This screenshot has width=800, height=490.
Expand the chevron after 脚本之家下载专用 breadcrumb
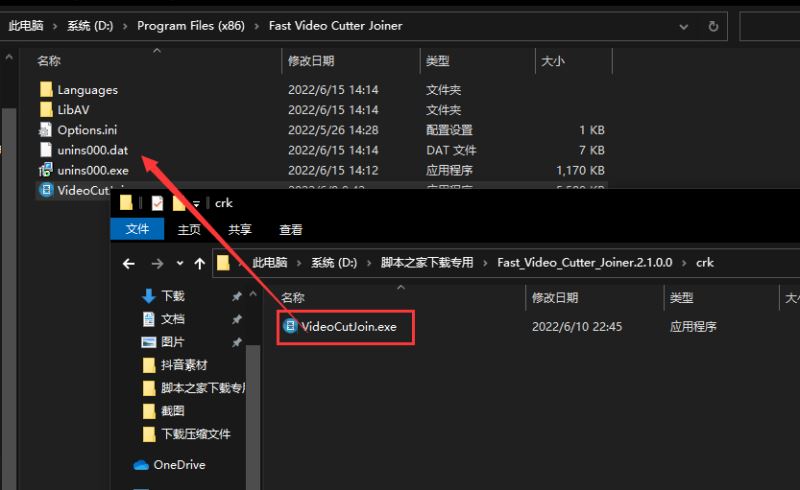[x=485, y=263]
